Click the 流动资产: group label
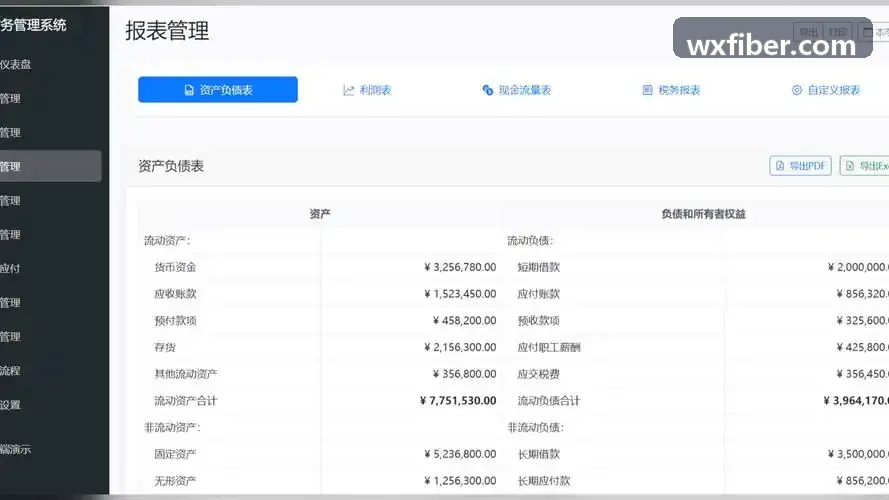Image resolution: width=889 pixels, height=500 pixels. [x=167, y=240]
